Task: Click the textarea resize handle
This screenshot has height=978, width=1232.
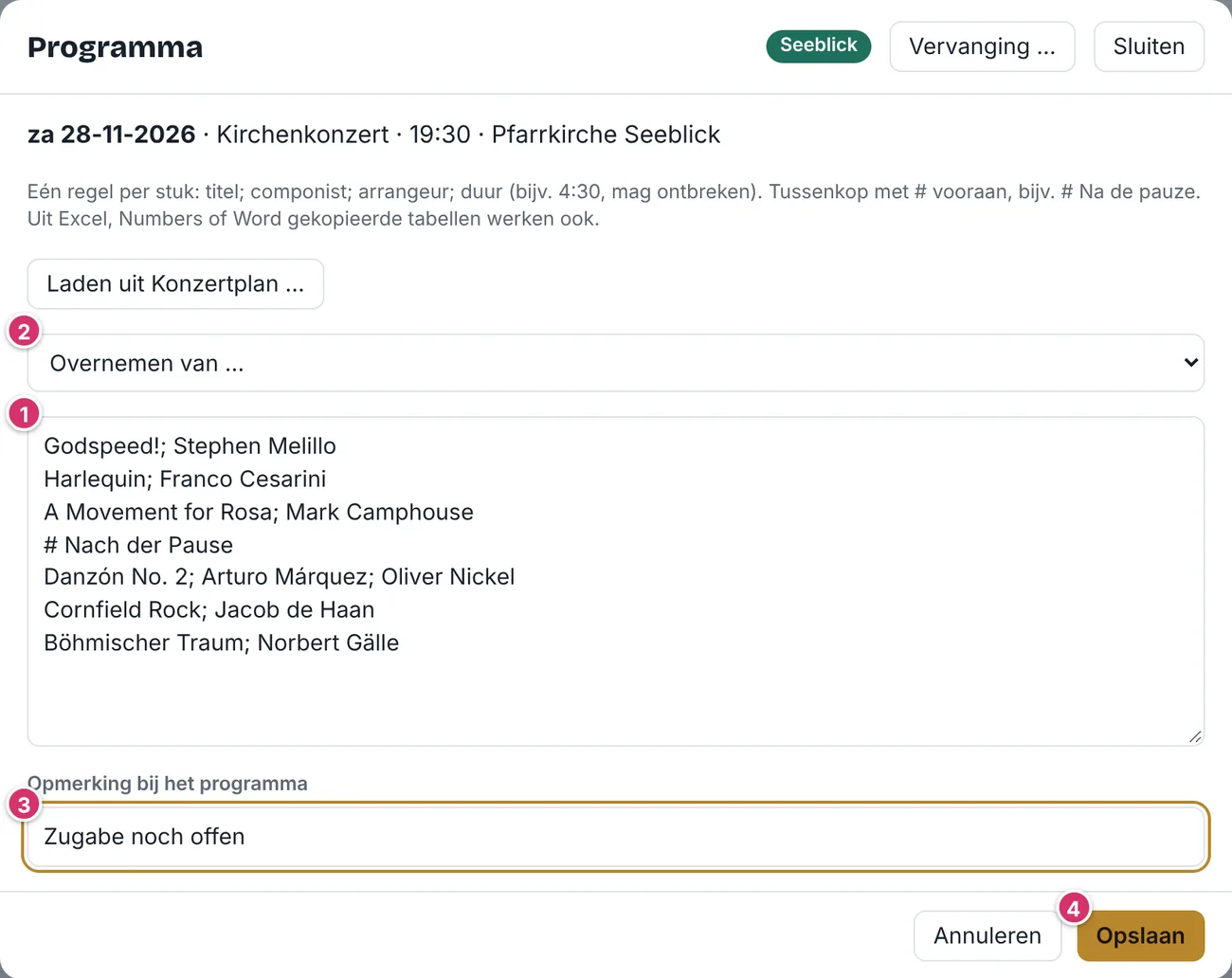Action: pyautogui.click(x=1195, y=736)
